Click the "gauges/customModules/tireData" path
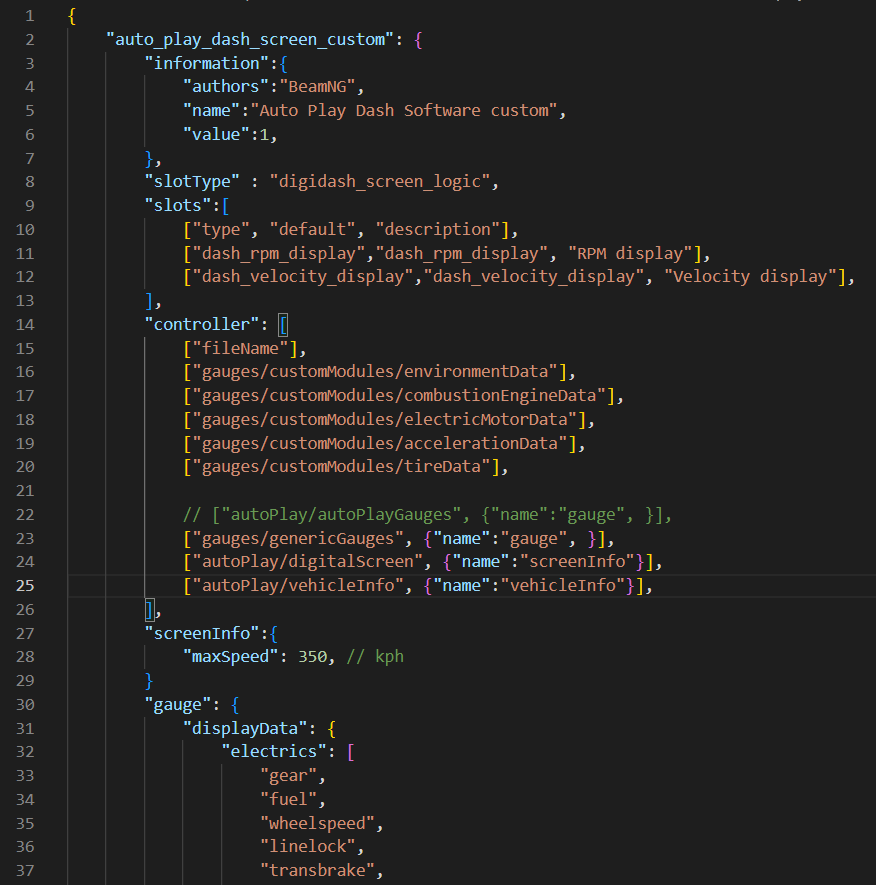Viewport: 876px width, 885px height. coord(341,467)
